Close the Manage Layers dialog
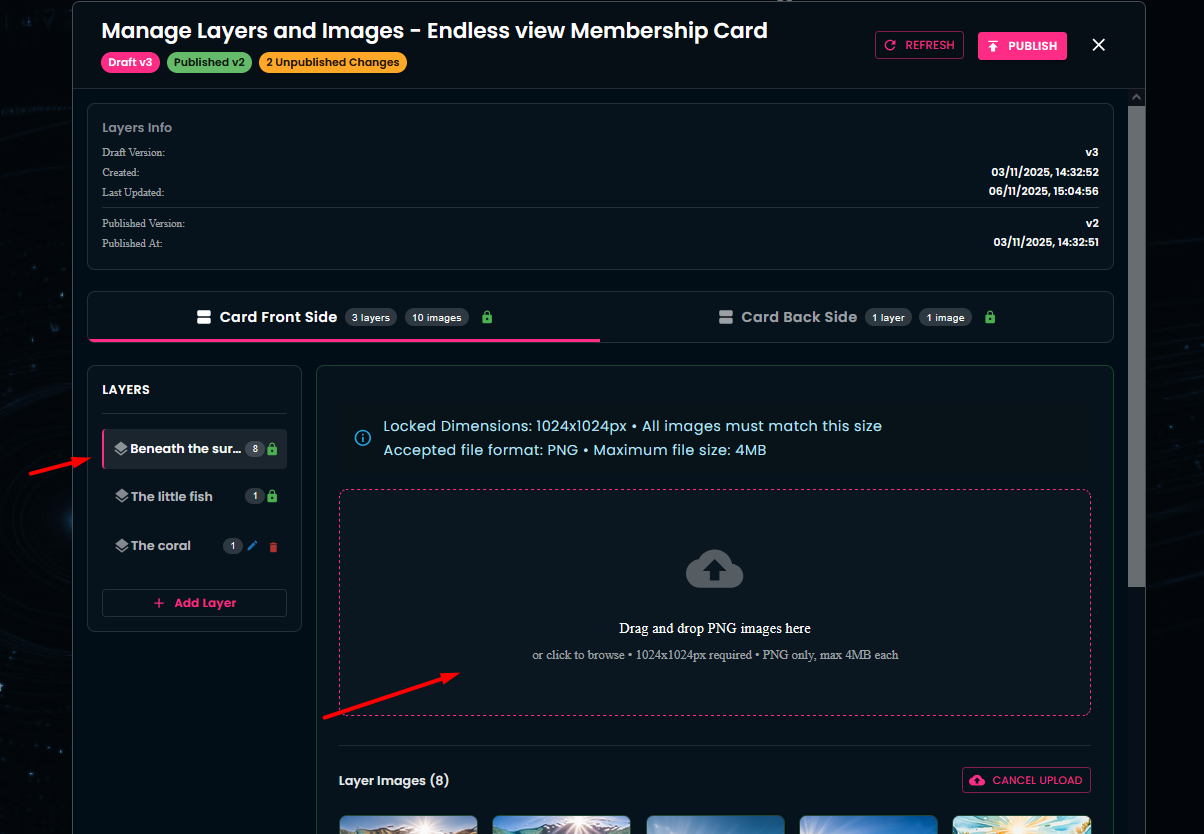Image resolution: width=1204 pixels, height=834 pixels. click(x=1098, y=45)
